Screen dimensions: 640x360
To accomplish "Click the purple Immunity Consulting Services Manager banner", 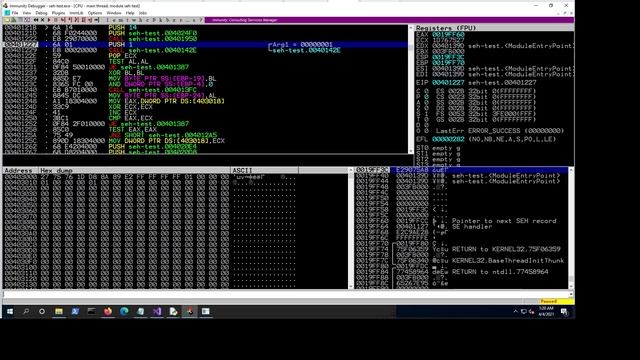I will point(389,20).
